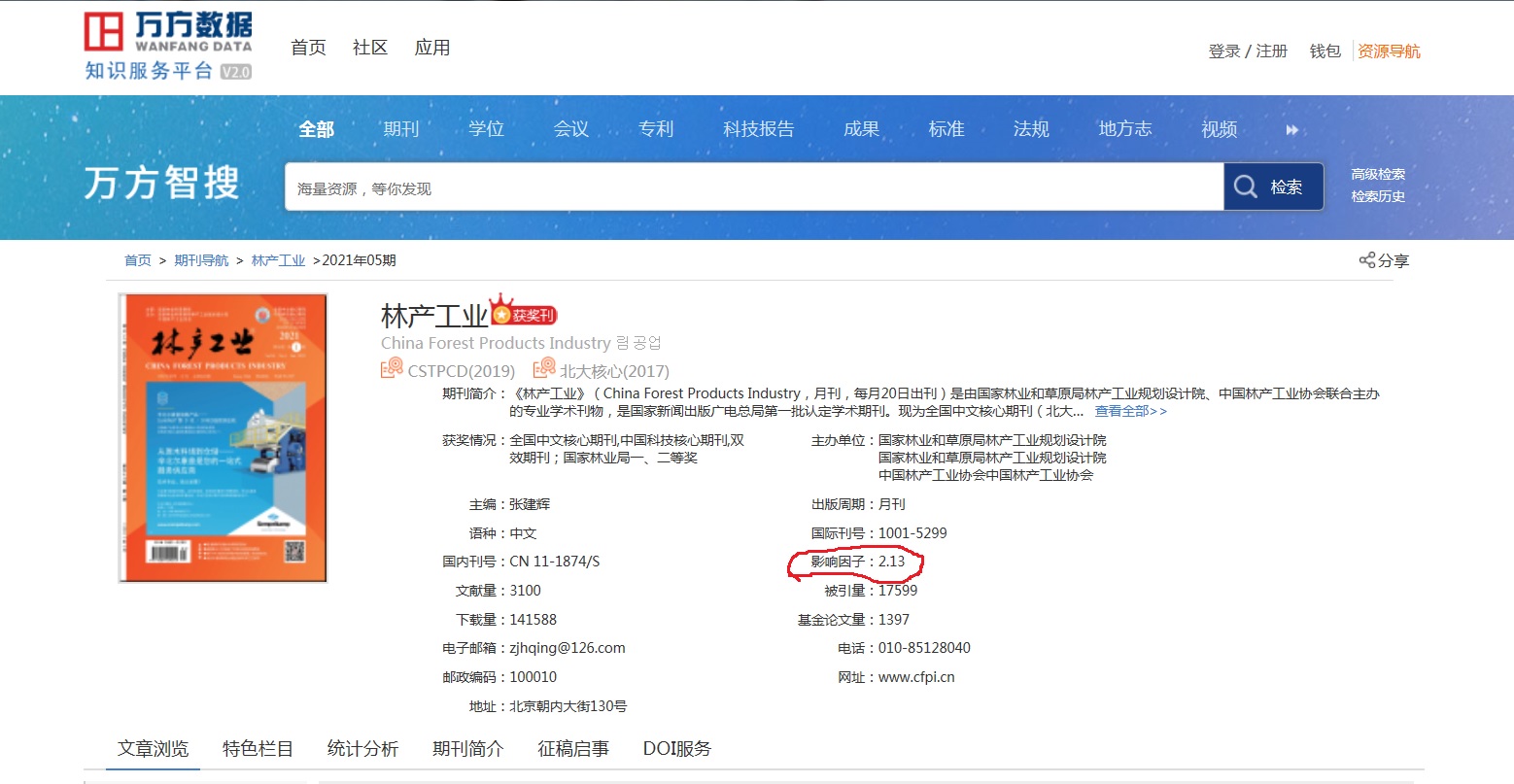Click the share icon next to 分享

[x=1367, y=259]
